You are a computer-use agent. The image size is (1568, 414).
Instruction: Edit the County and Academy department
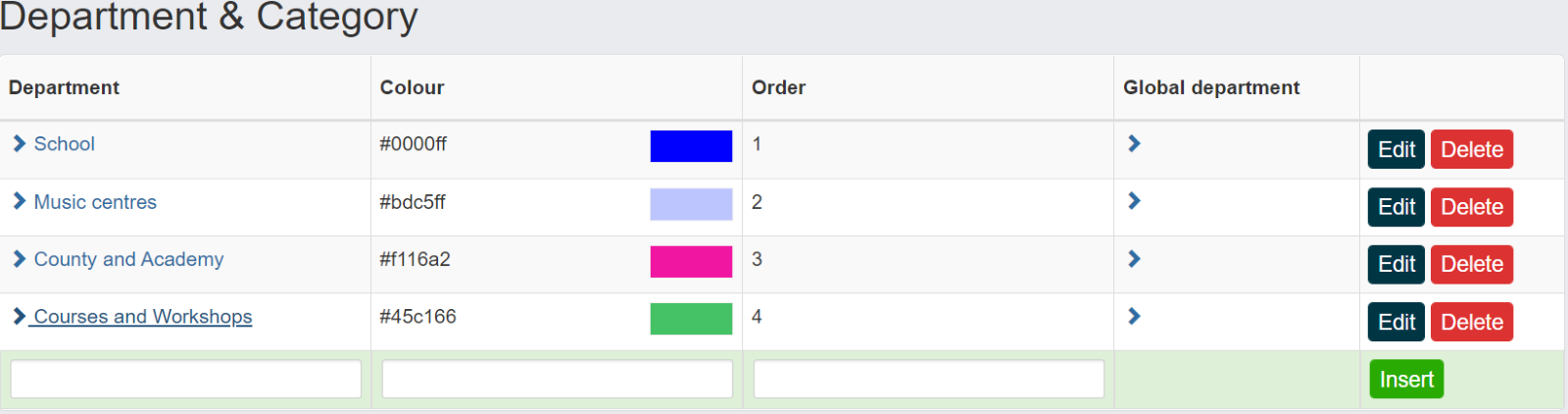tap(1396, 264)
